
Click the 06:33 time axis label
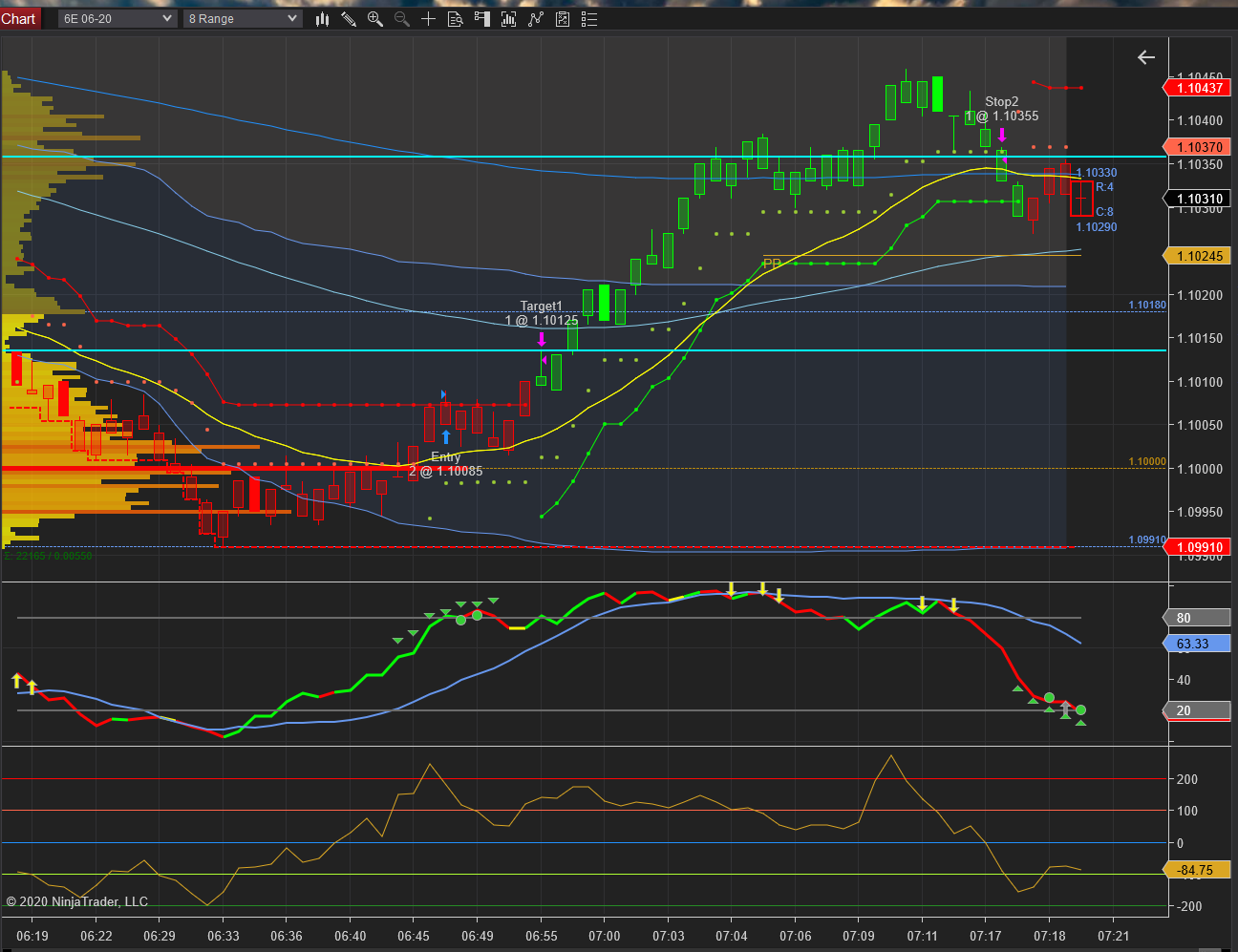point(223,936)
